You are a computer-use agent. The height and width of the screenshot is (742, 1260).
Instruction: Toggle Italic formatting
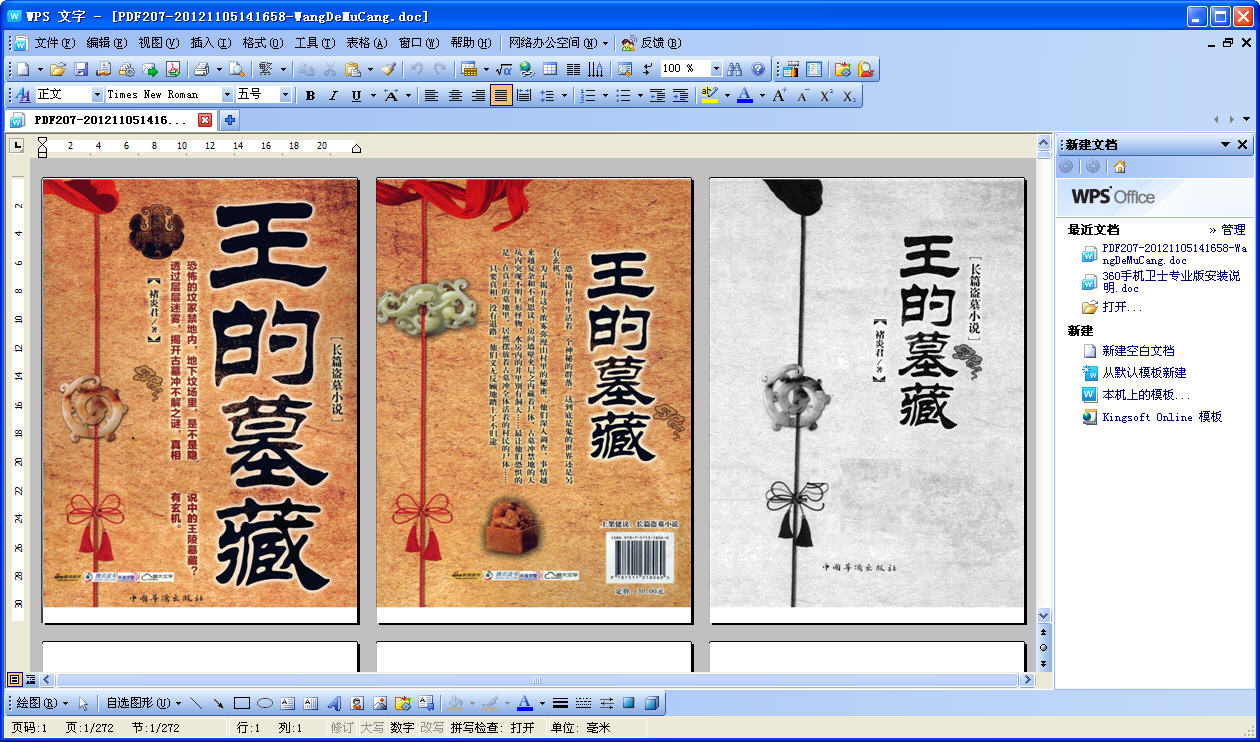pos(333,95)
